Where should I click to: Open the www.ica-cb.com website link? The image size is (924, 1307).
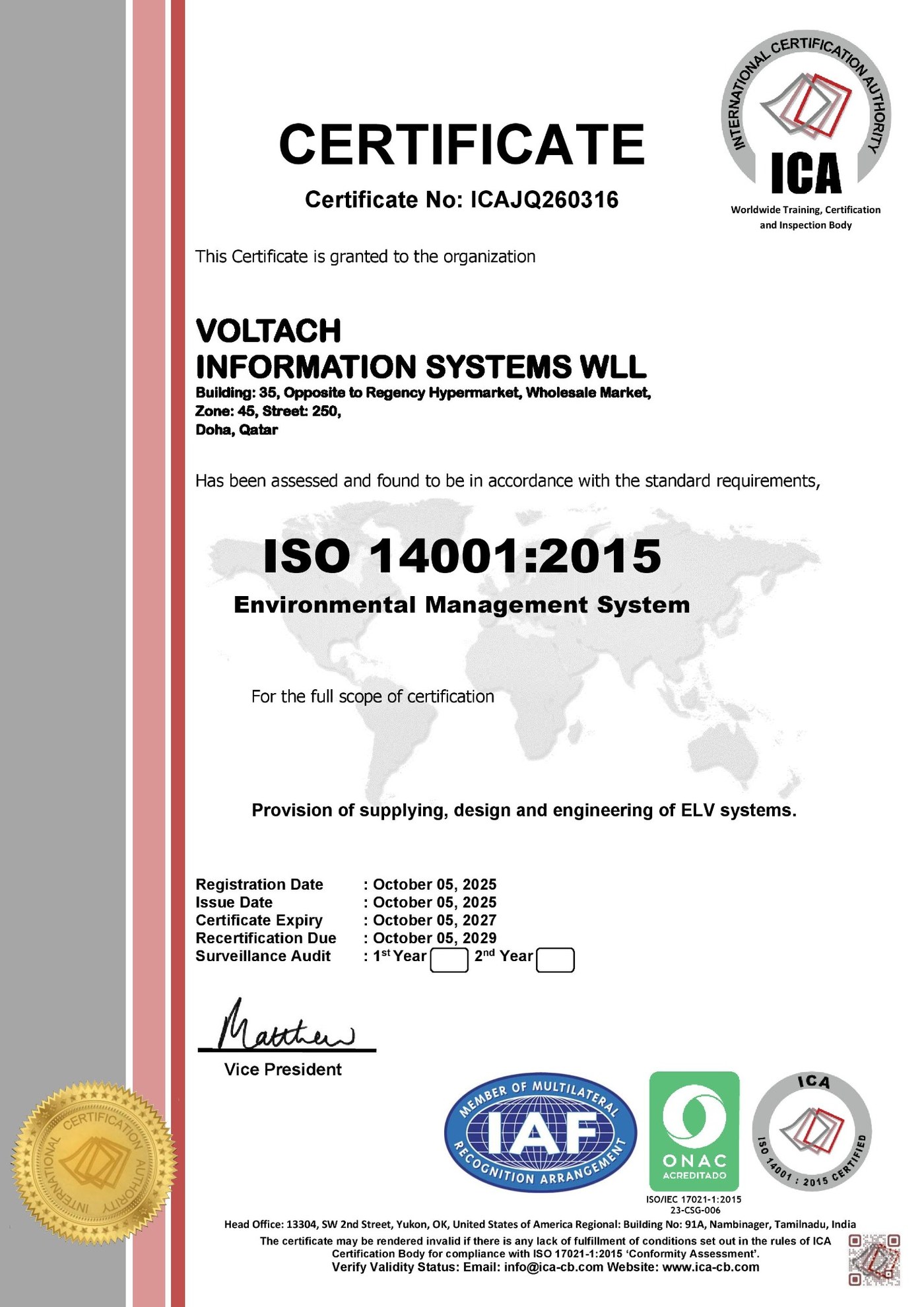tap(711, 1267)
